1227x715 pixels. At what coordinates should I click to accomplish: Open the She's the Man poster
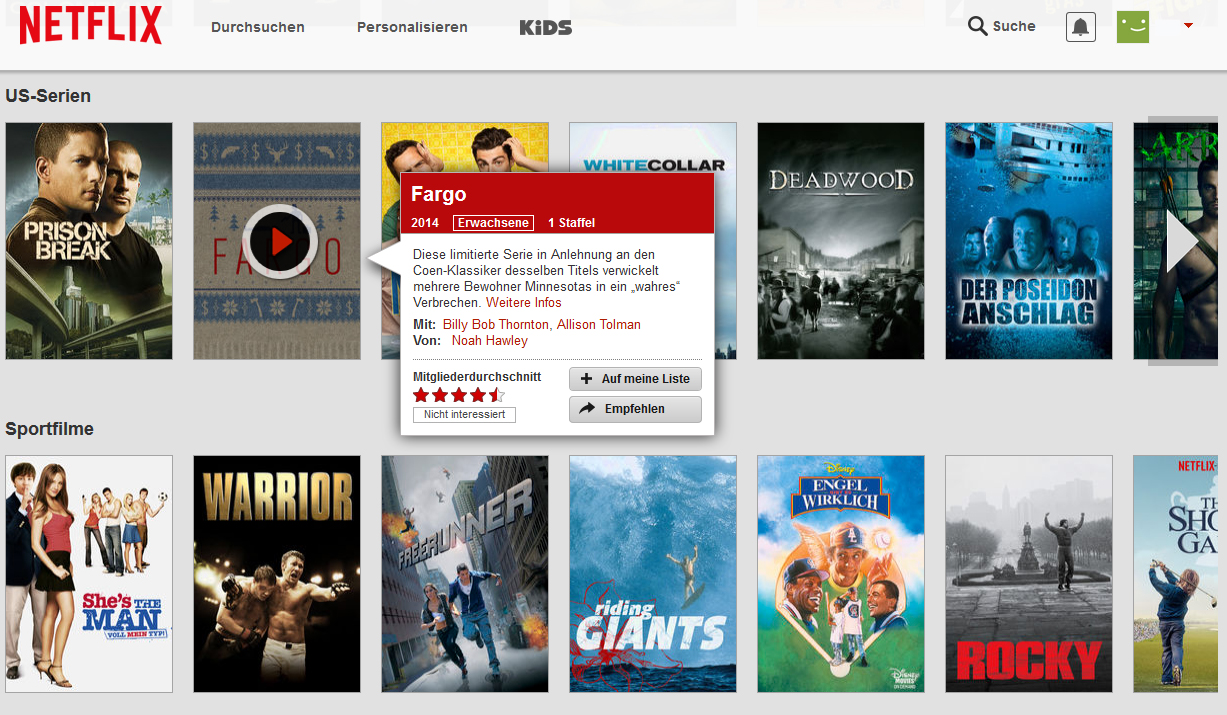pyautogui.click(x=89, y=574)
